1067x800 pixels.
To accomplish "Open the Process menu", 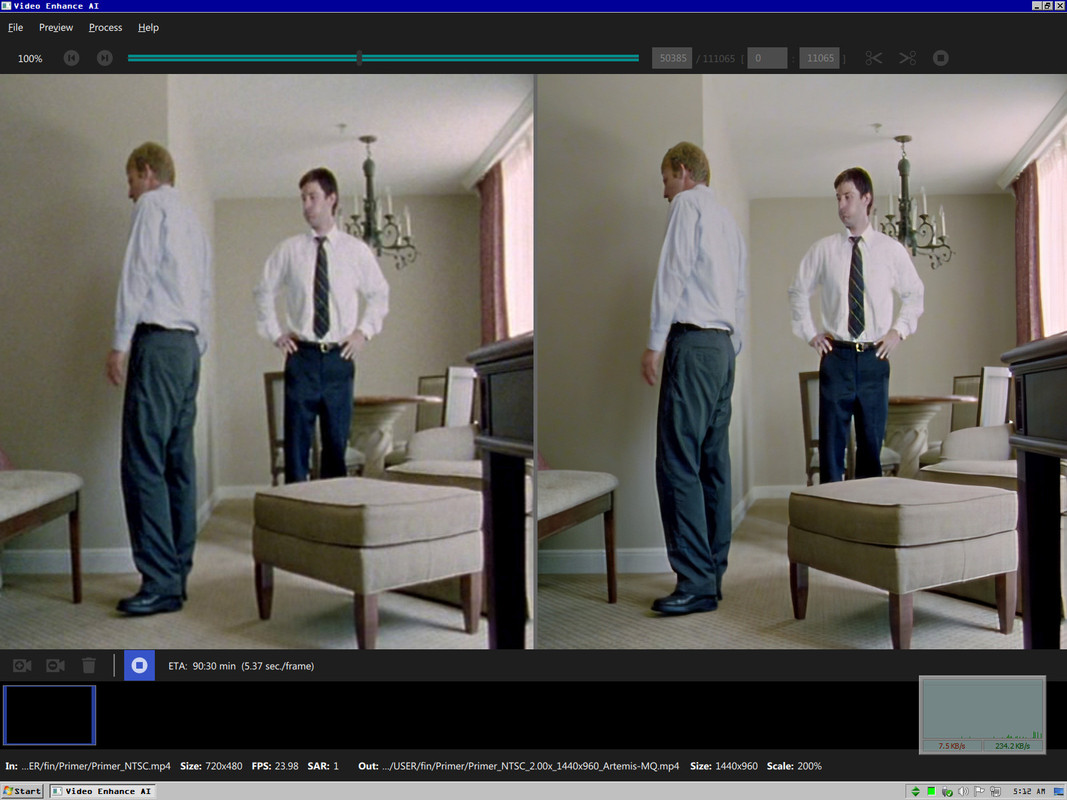I will (105, 28).
